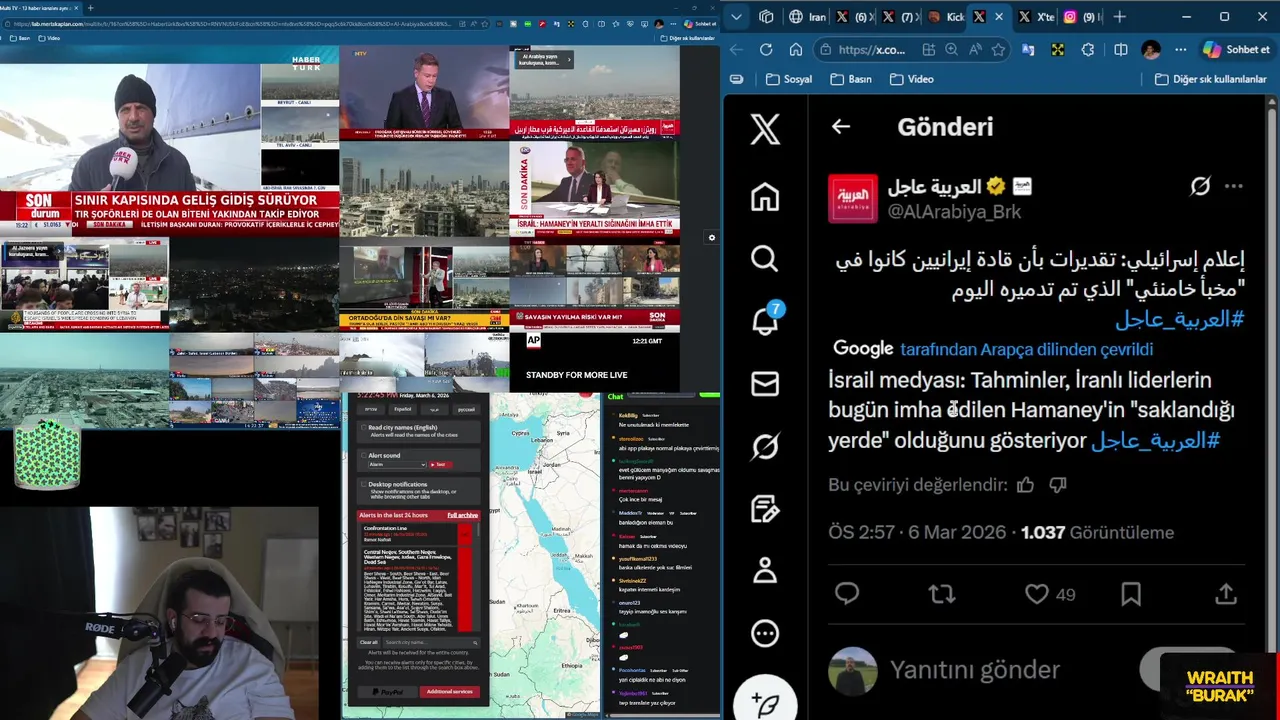The width and height of the screenshot is (1280, 720).
Task: Switch alert panel language to Español
Action: (402, 409)
